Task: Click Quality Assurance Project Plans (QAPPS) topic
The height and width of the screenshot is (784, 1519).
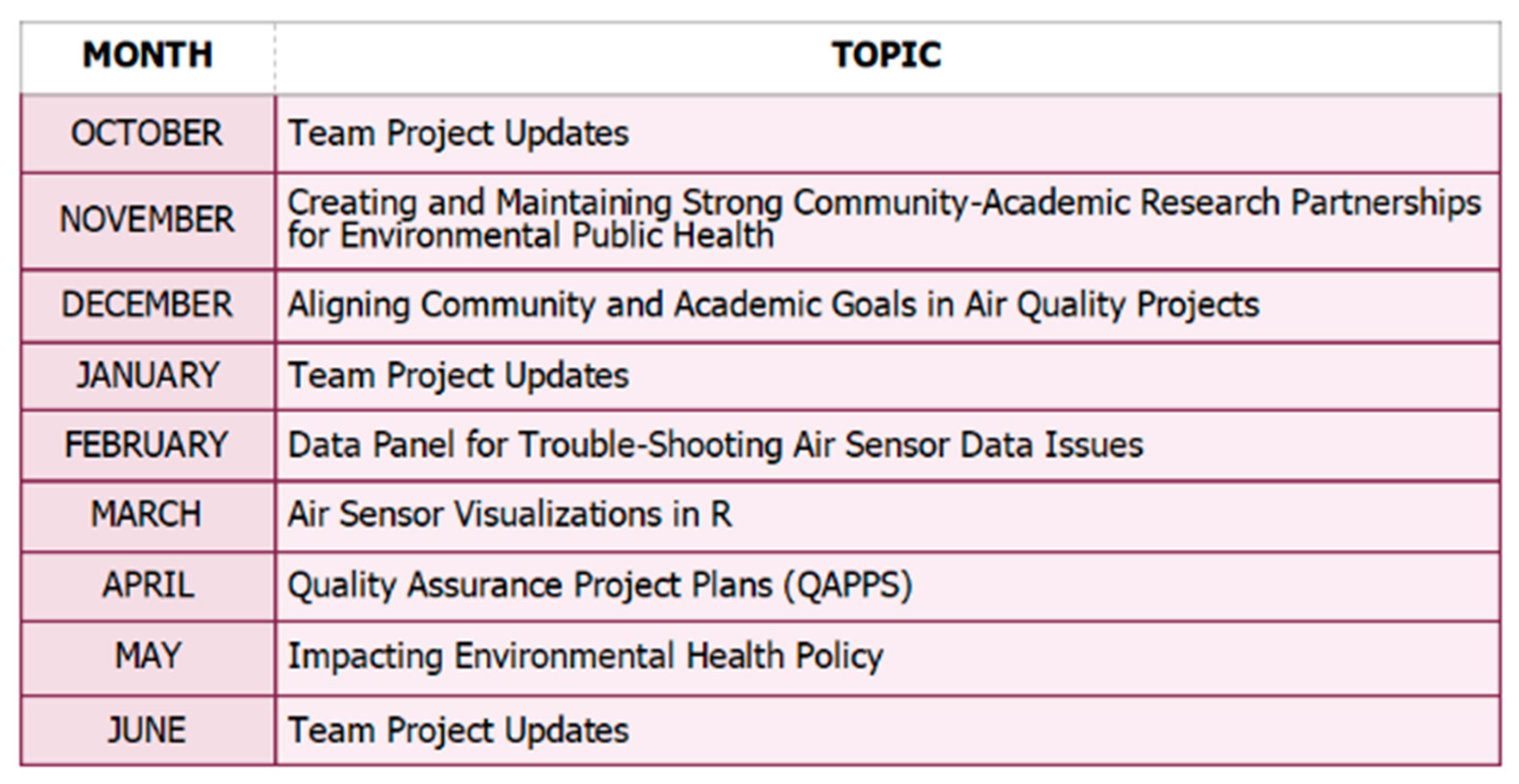Action: tap(600, 586)
